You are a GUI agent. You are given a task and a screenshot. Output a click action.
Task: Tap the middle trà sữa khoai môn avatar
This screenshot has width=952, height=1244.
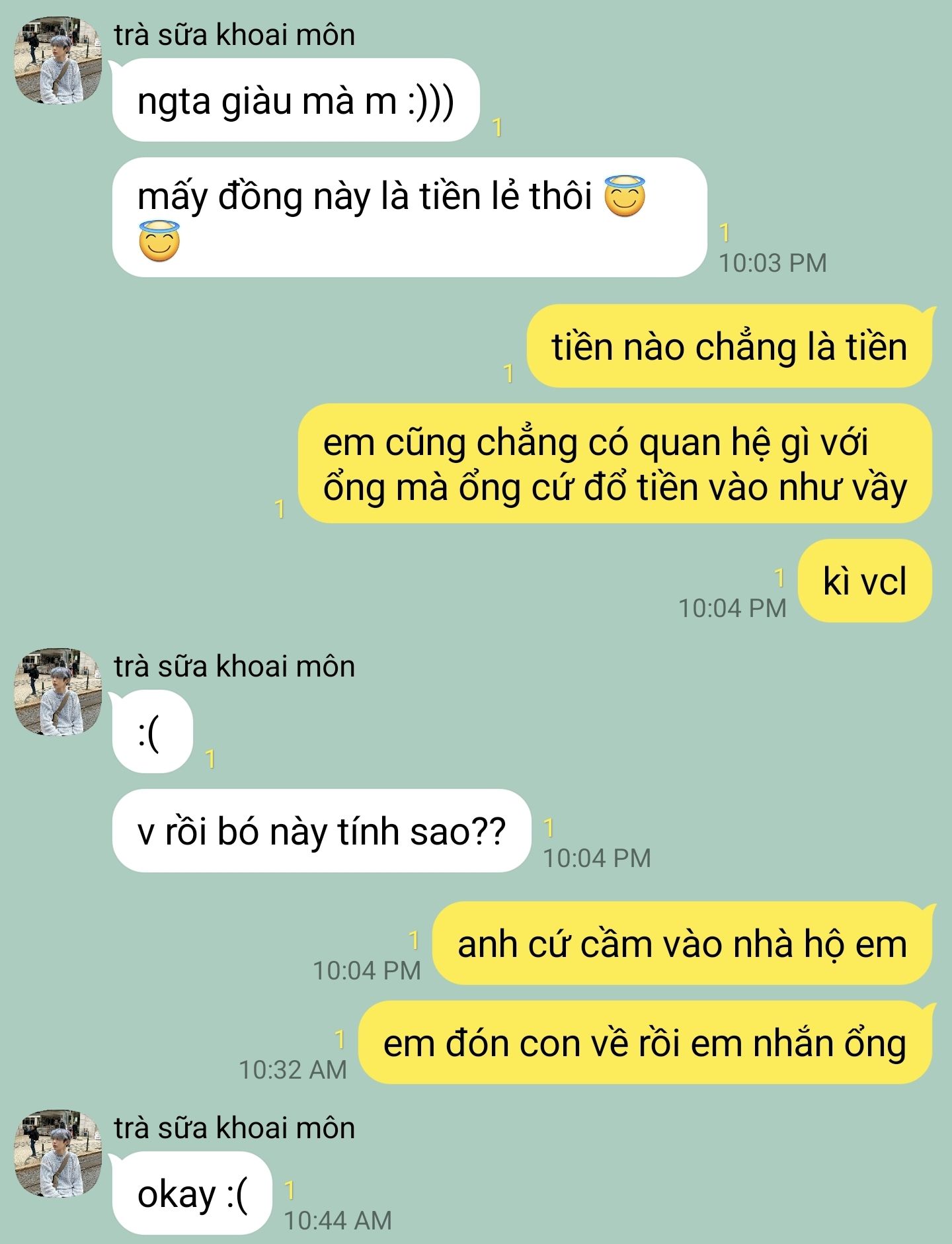[x=59, y=692]
